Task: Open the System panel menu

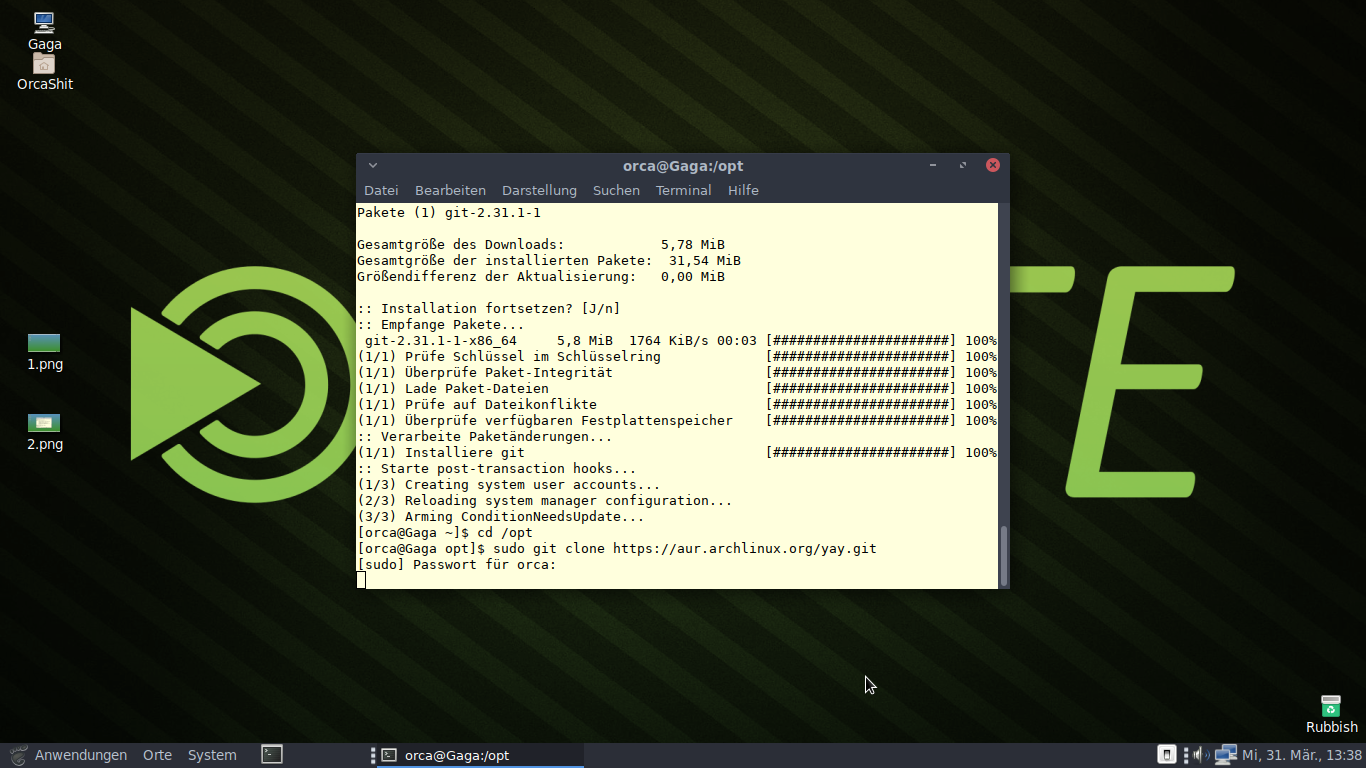Action: (212, 755)
